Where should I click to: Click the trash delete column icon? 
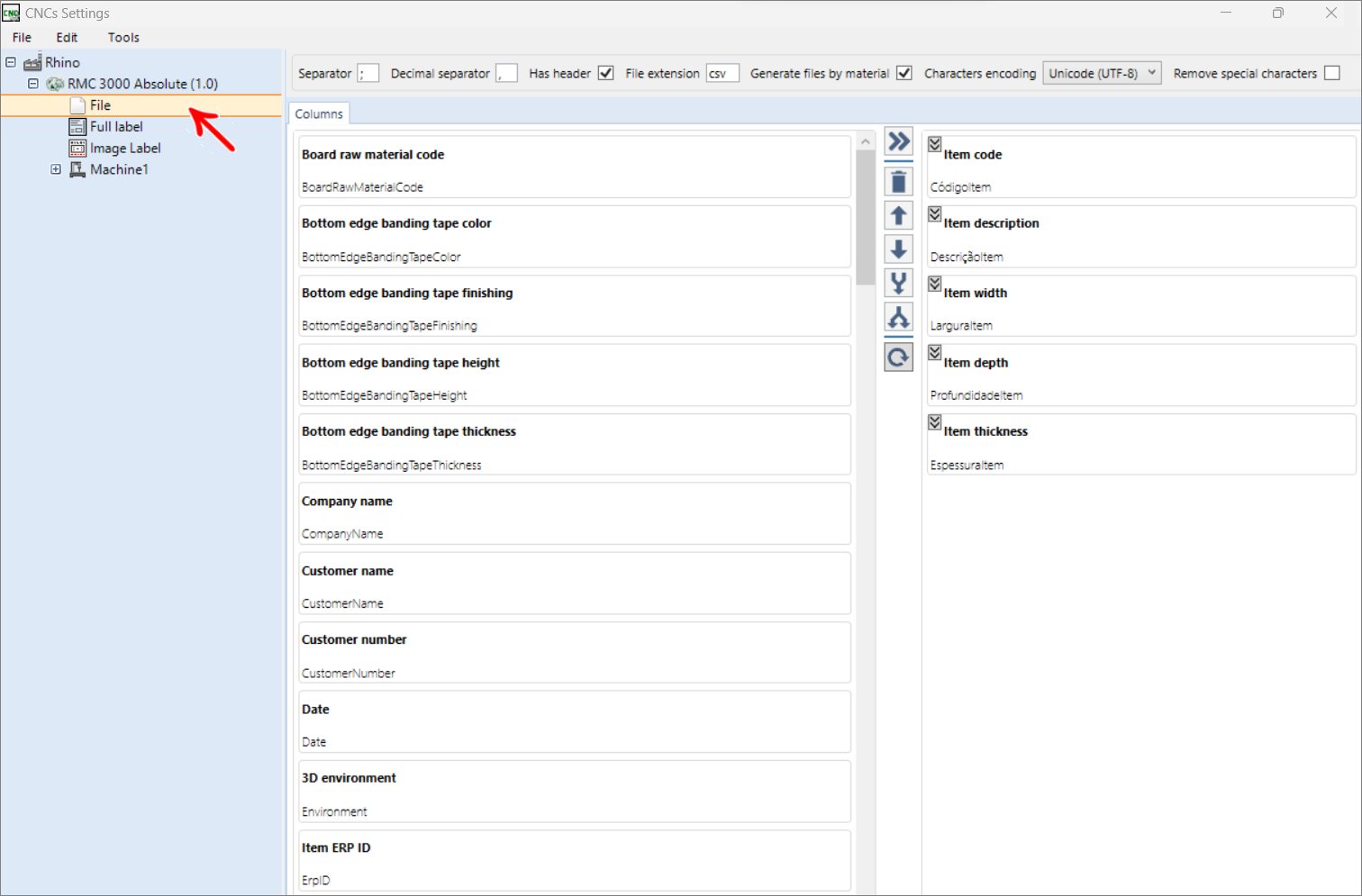(x=898, y=182)
